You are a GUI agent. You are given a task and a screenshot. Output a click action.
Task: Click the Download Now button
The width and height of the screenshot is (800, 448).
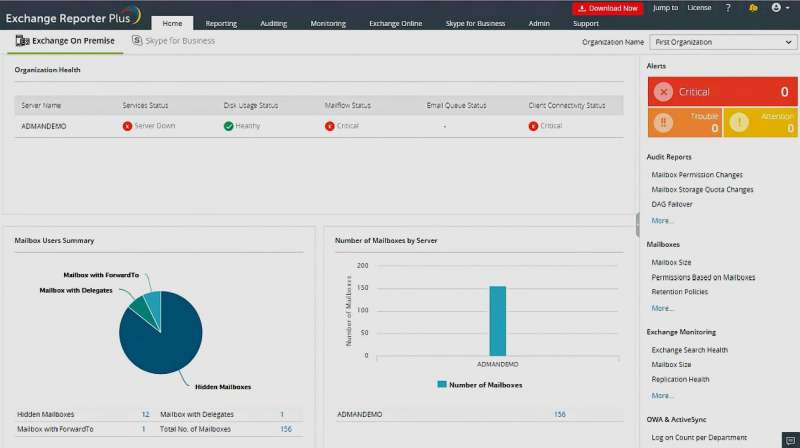607,8
